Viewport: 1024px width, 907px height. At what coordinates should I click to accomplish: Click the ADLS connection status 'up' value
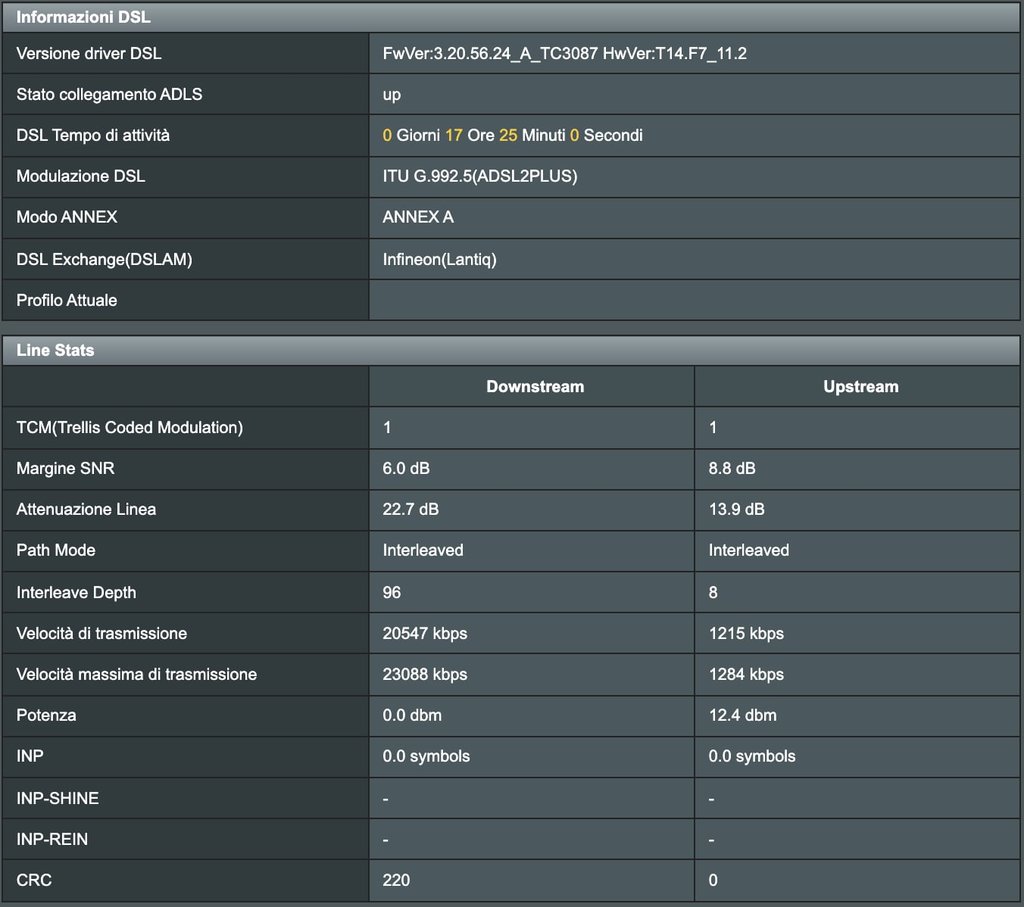point(392,94)
